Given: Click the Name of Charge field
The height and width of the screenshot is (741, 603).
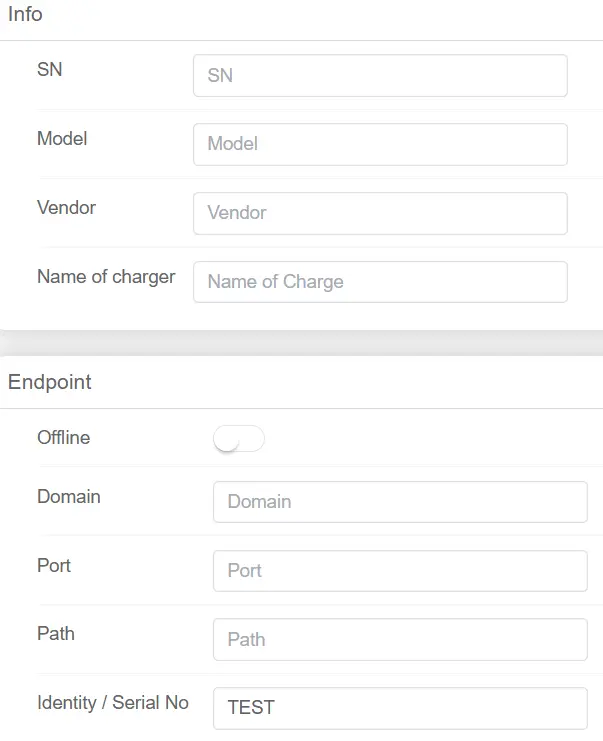Looking at the screenshot, I should [x=380, y=282].
